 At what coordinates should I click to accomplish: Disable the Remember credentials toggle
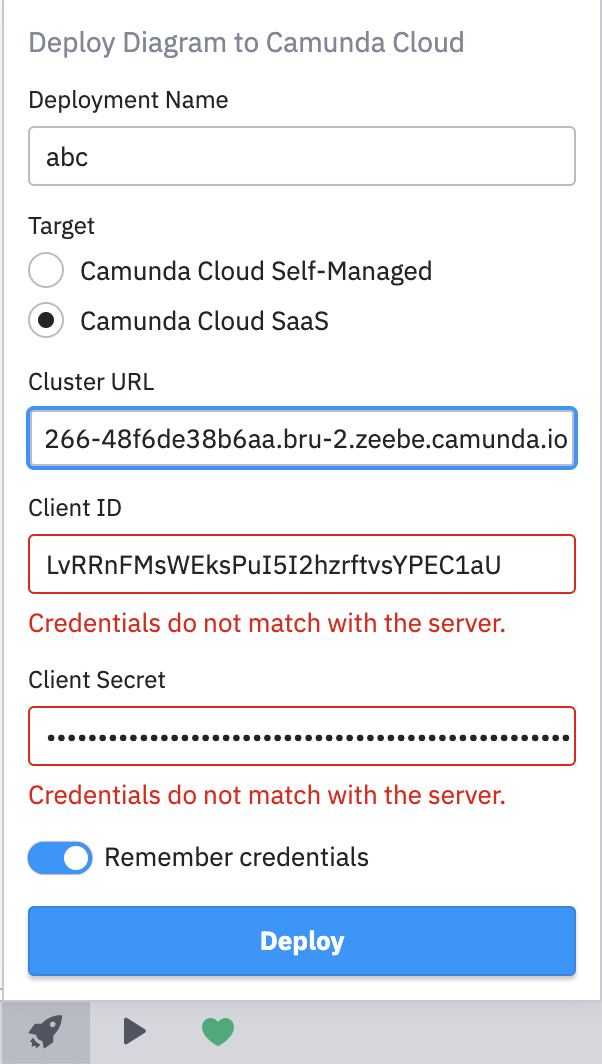[59, 857]
